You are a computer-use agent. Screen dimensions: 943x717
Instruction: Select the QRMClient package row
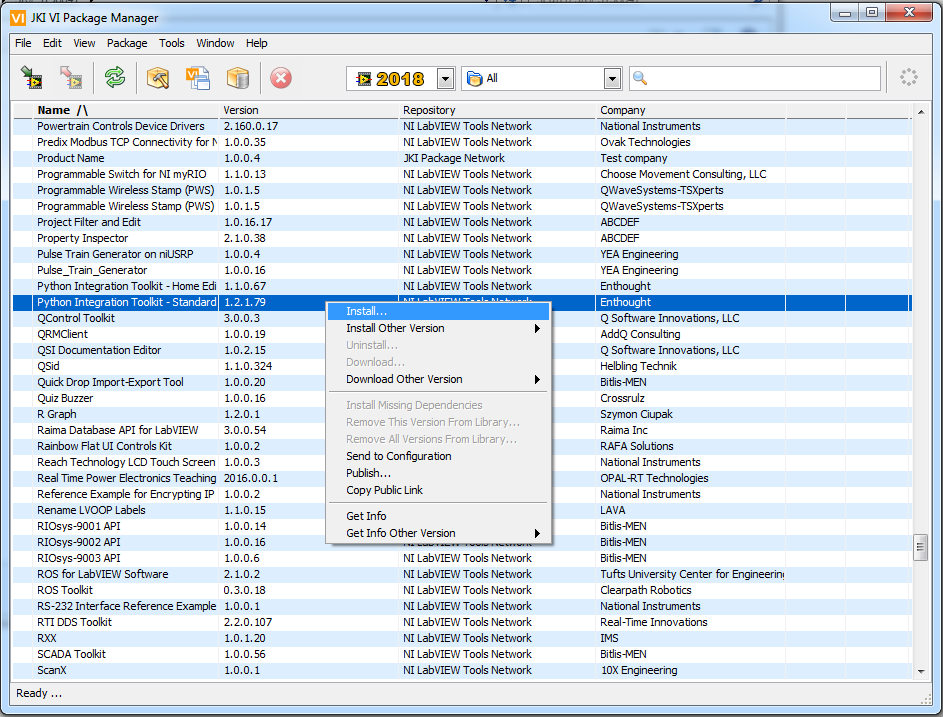tap(168, 334)
